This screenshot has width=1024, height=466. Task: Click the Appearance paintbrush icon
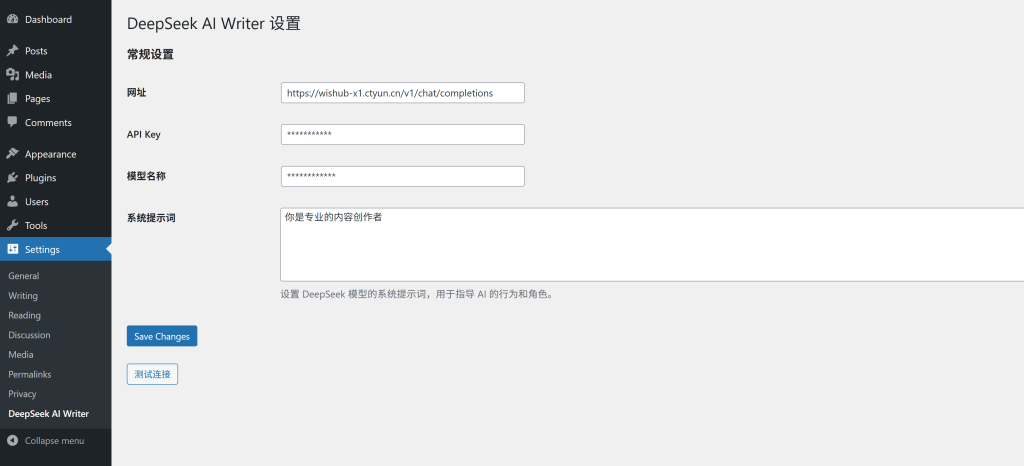tap(12, 154)
